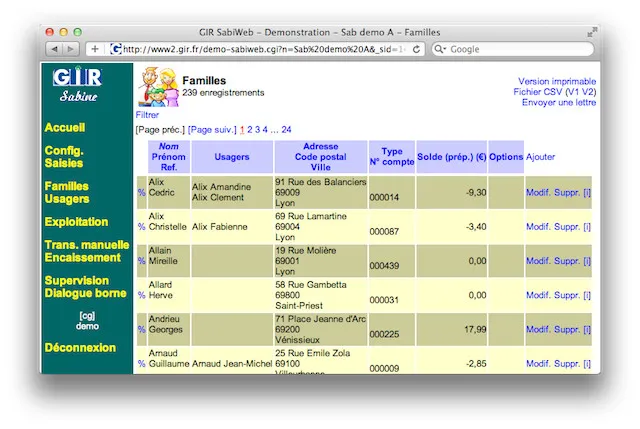Viewport: 640px width, 429px height.
Task: Select Supervision Dialogue borne menu
Action: tap(85, 287)
